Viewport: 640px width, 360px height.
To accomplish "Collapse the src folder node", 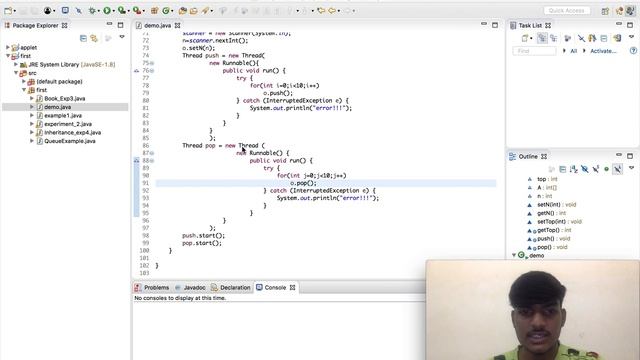I will (x=16, y=73).
